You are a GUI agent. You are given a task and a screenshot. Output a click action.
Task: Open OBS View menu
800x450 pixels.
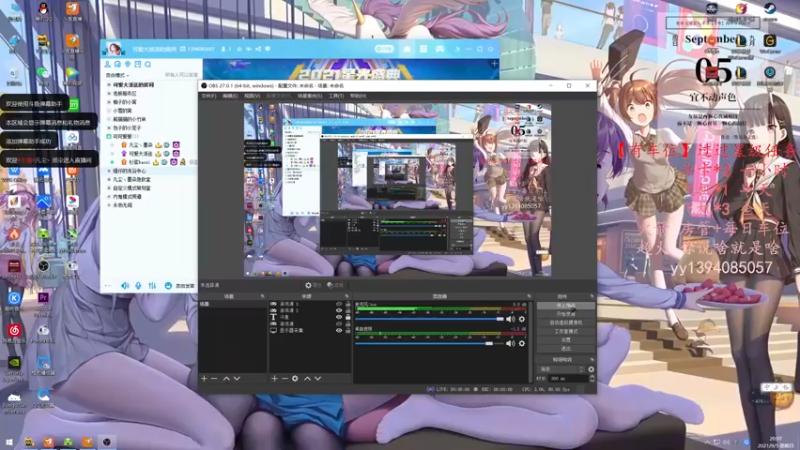click(x=252, y=96)
